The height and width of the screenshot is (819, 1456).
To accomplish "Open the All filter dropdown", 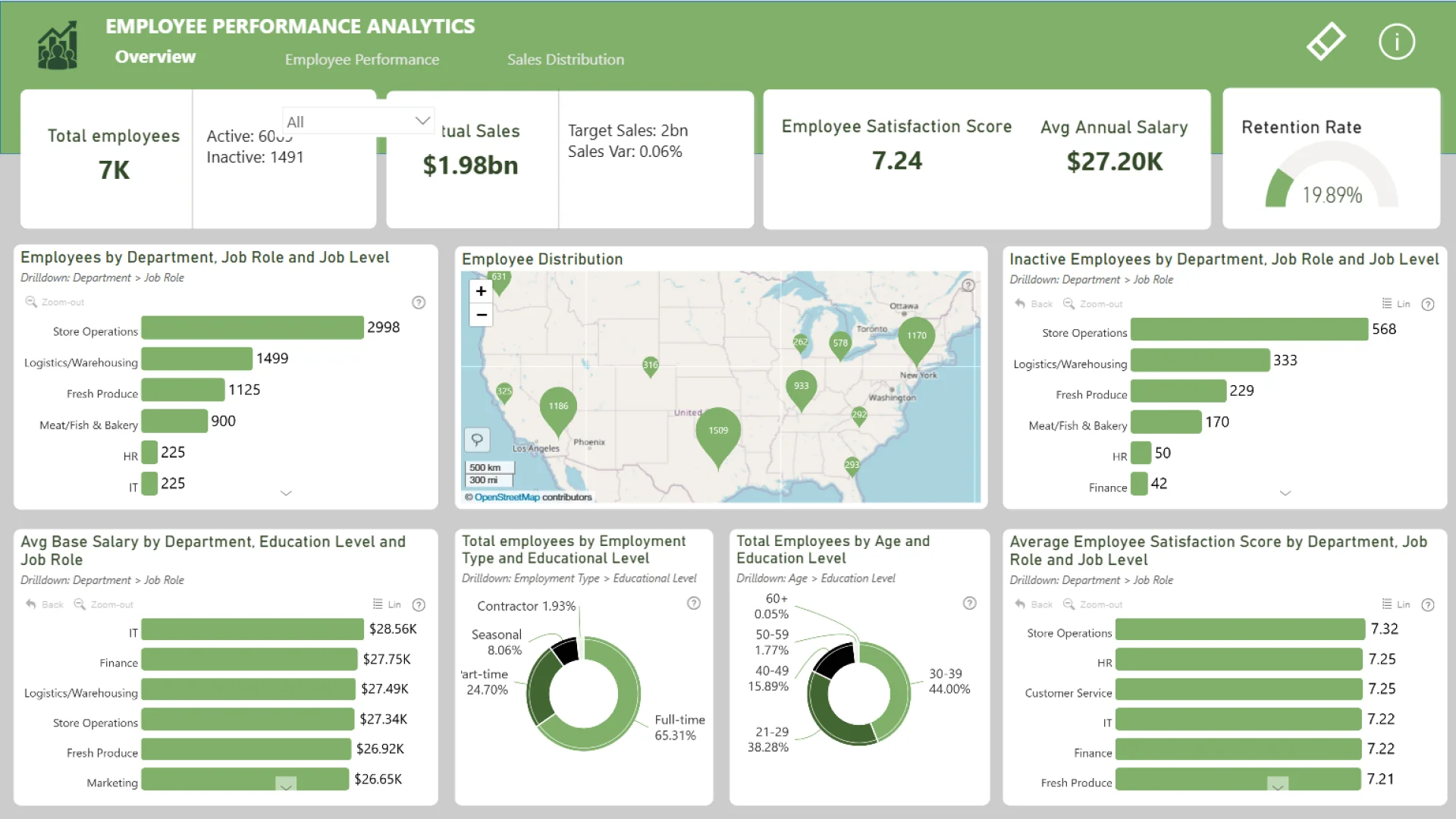I will tap(358, 121).
